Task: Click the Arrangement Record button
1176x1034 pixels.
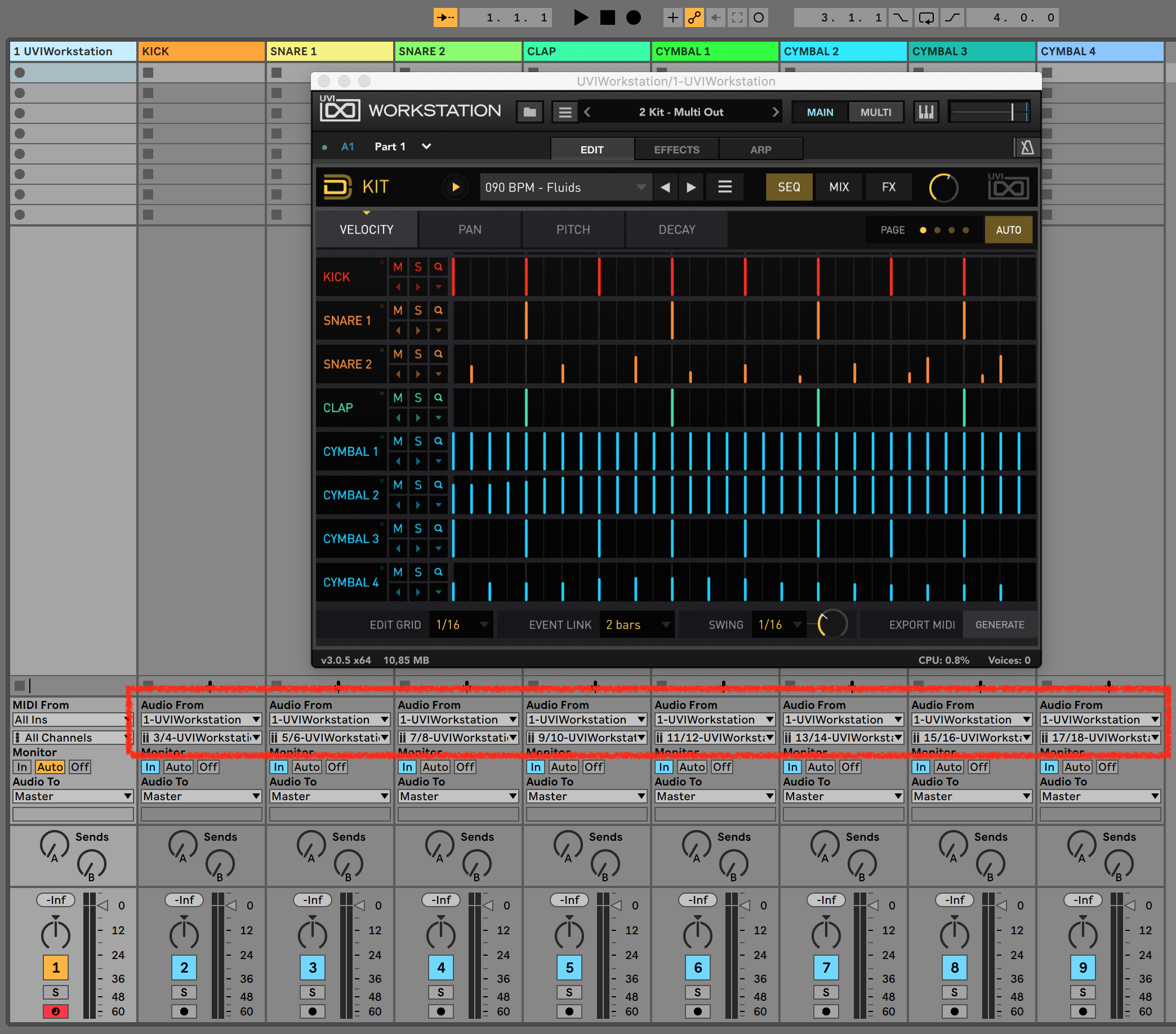Action: [633, 18]
